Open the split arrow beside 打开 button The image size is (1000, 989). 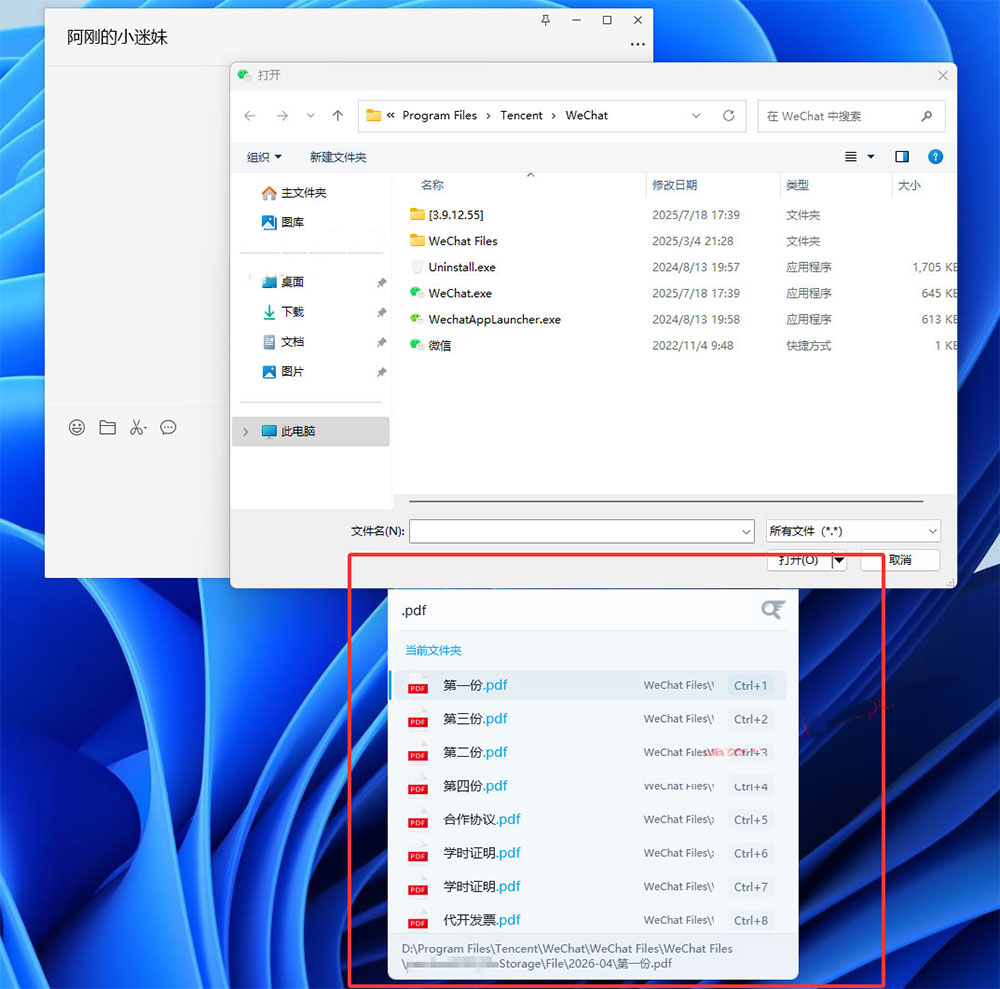[839, 560]
